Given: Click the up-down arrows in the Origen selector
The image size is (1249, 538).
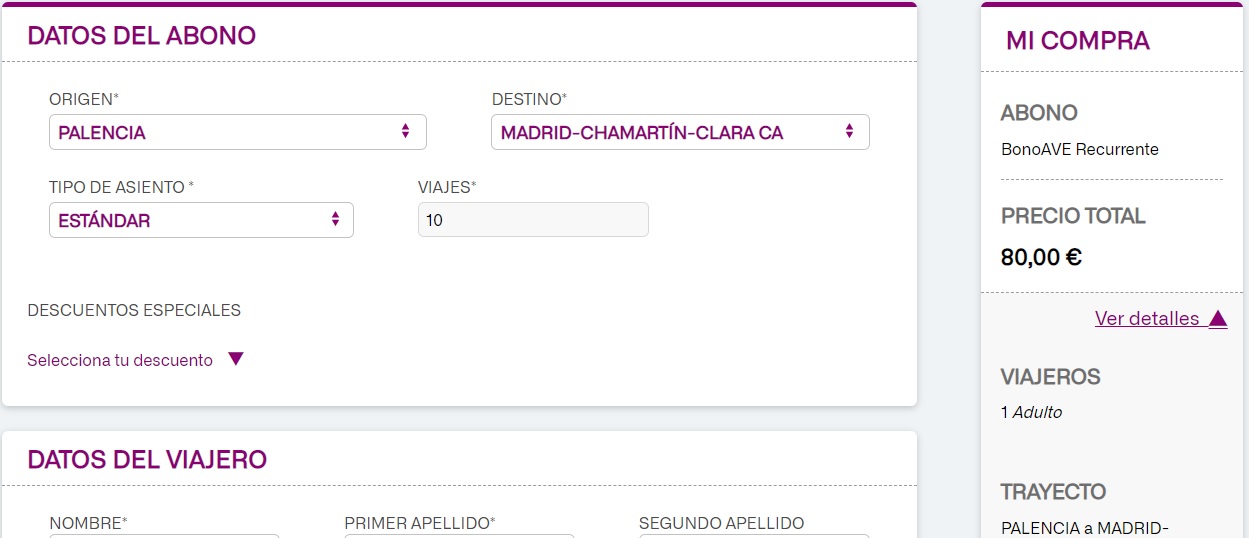Looking at the screenshot, I should click(x=405, y=131).
